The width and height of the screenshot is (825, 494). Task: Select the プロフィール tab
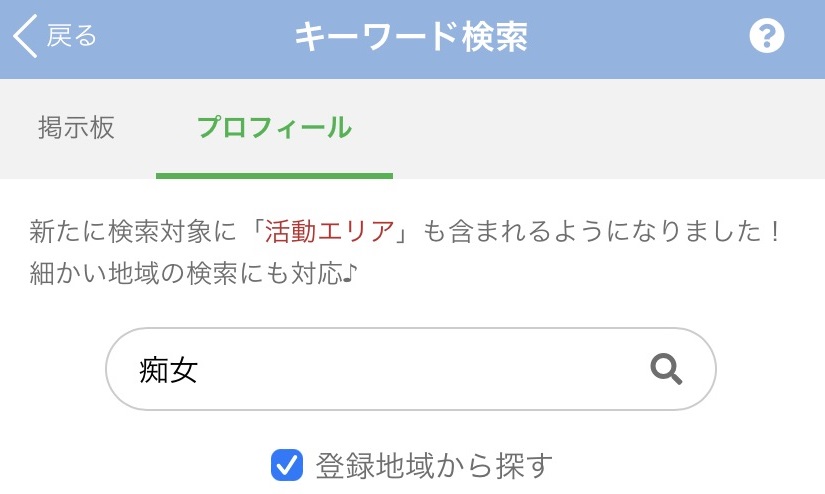(x=274, y=128)
